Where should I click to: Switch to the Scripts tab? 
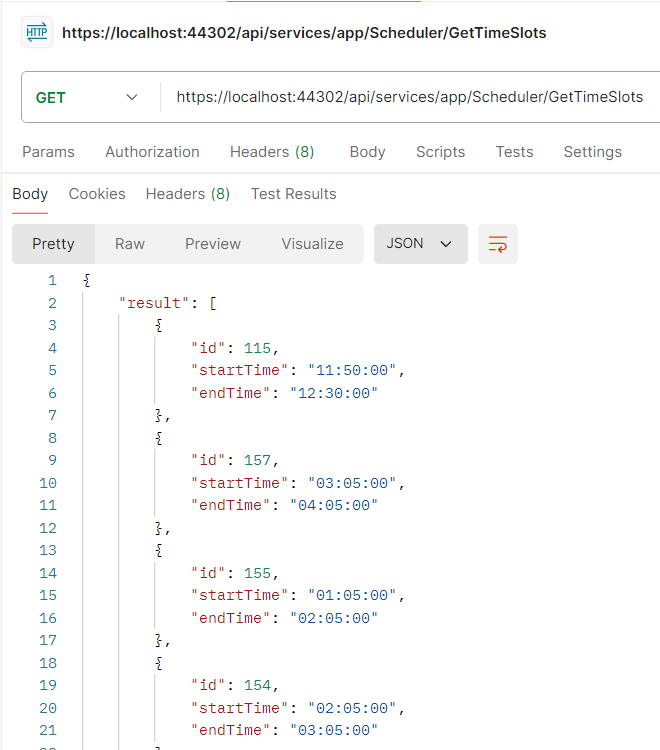440,152
